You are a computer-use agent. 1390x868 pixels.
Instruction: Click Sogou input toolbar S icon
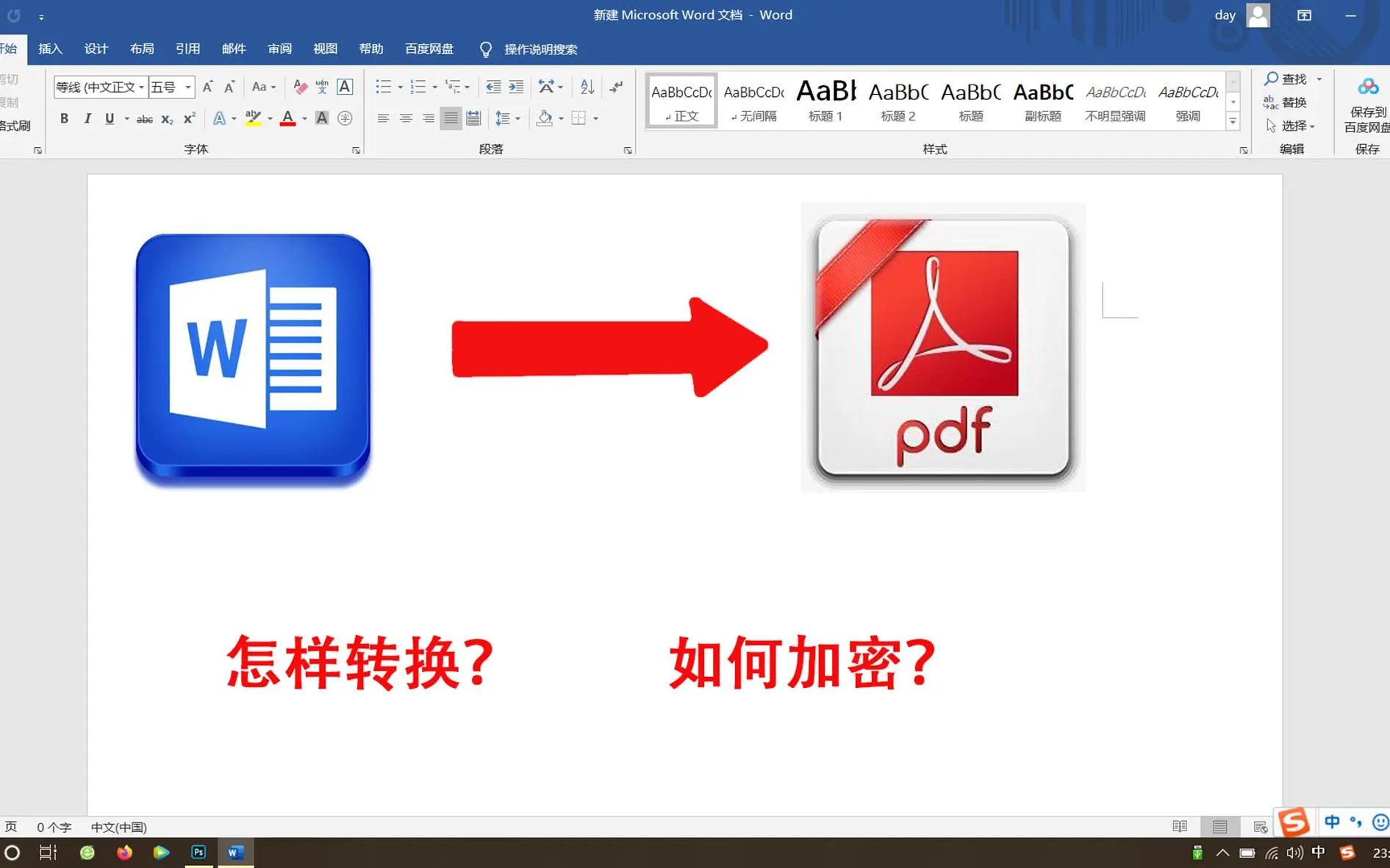[1294, 822]
